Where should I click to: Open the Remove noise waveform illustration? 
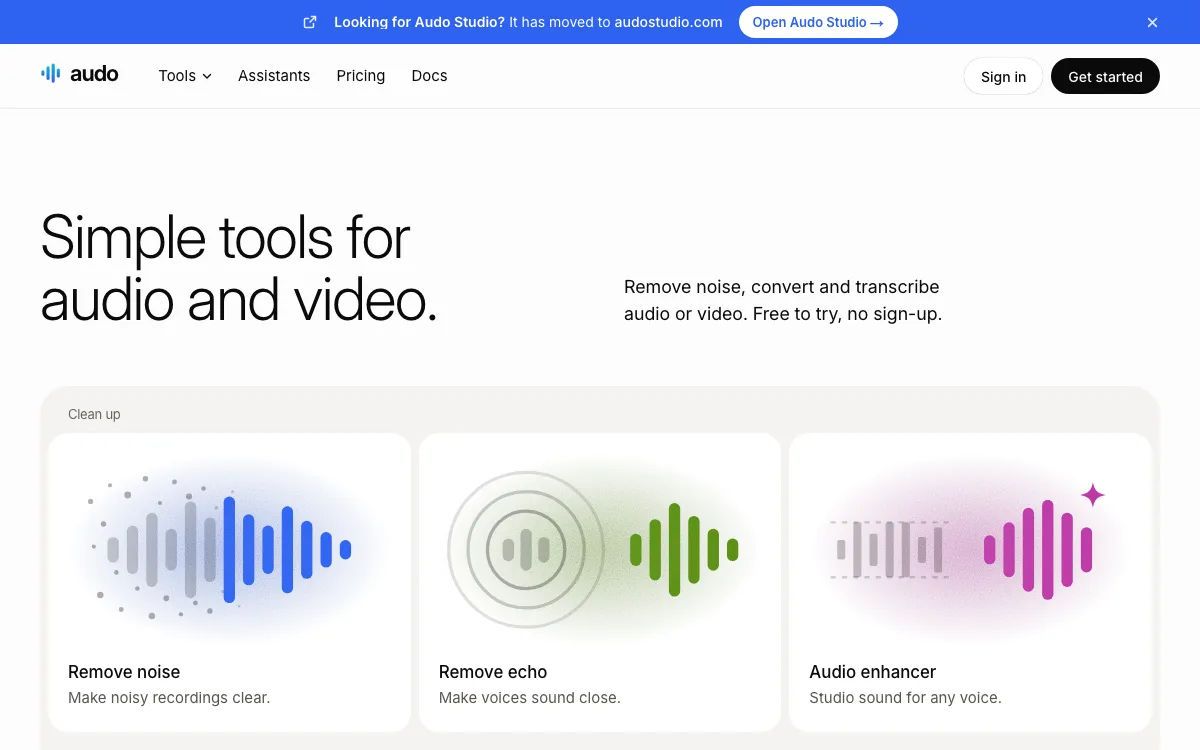pos(230,548)
